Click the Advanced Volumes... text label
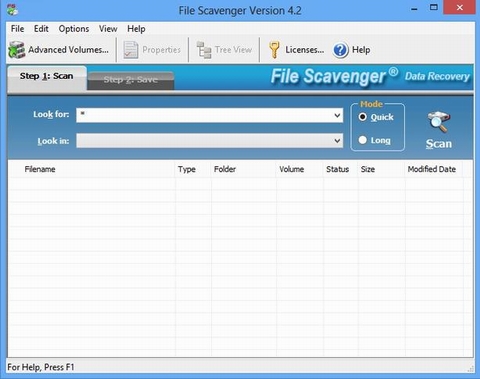Viewport: 480px width, 379px height. (x=68, y=50)
